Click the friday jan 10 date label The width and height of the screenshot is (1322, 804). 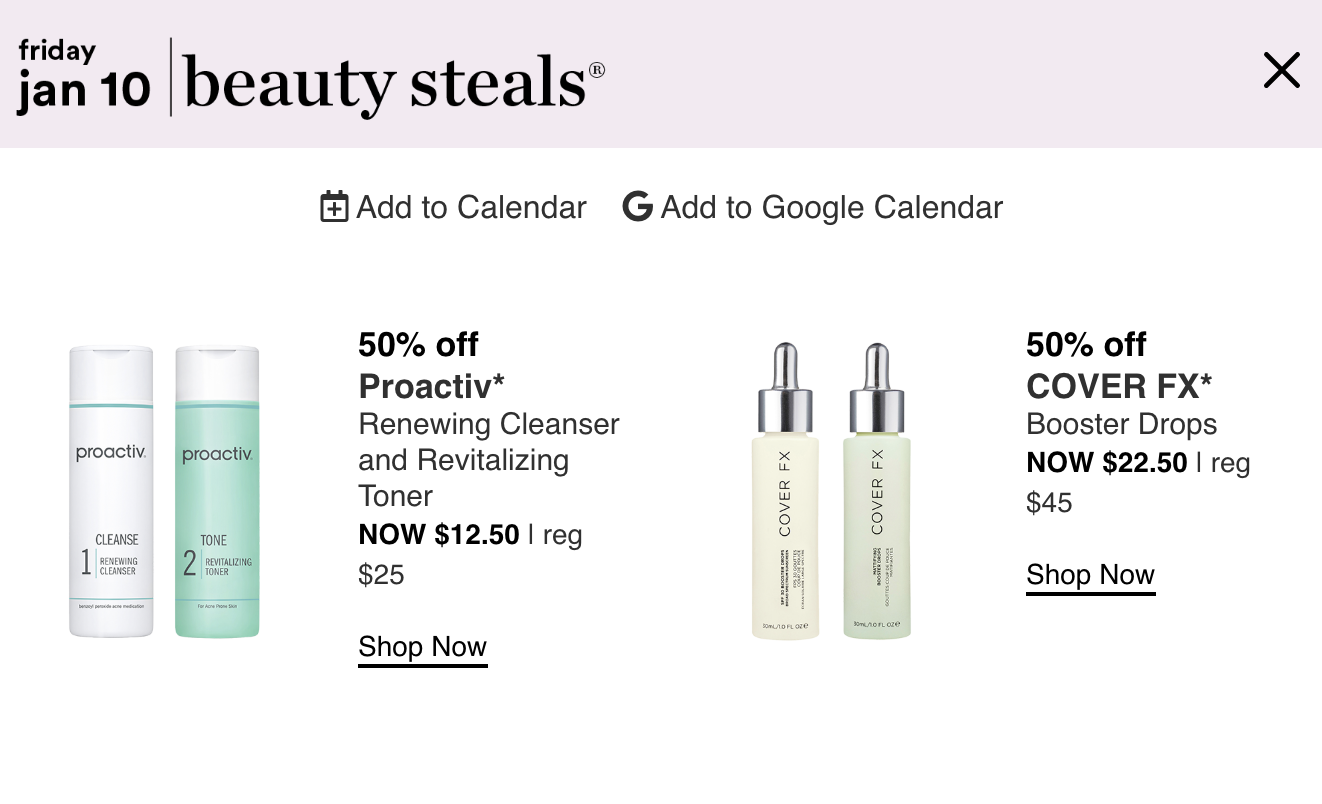coord(84,76)
